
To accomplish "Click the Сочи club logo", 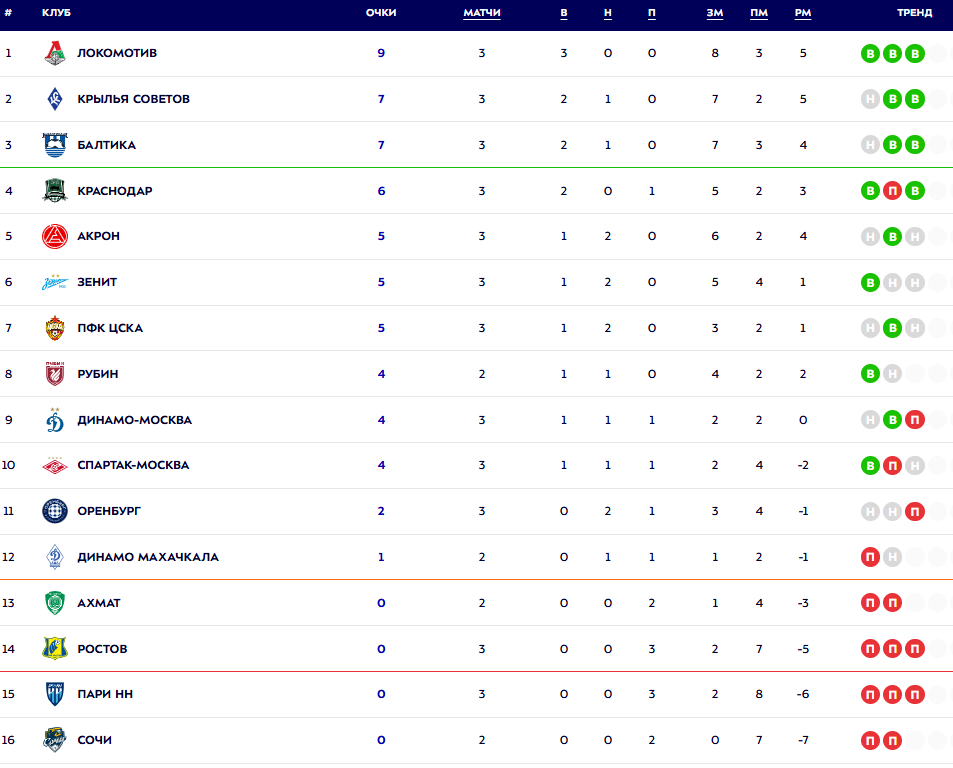I will [55, 740].
